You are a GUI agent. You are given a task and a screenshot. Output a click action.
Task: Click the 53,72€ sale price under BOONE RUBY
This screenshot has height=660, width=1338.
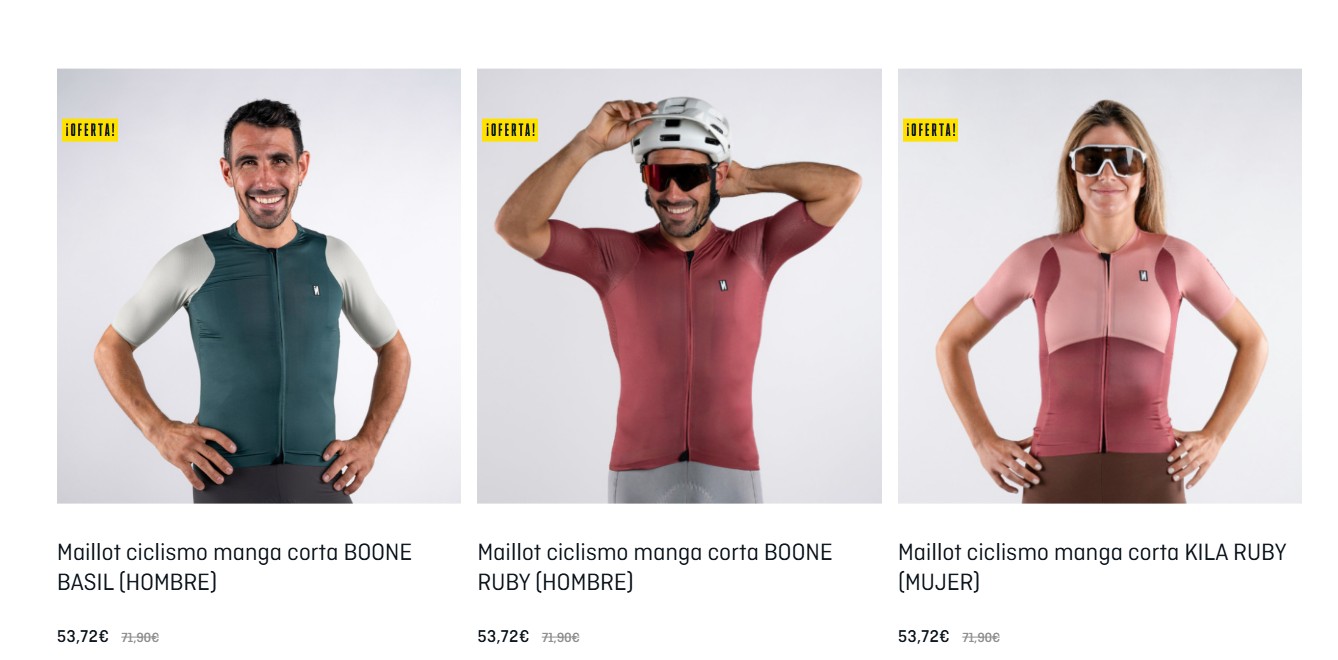pos(503,636)
